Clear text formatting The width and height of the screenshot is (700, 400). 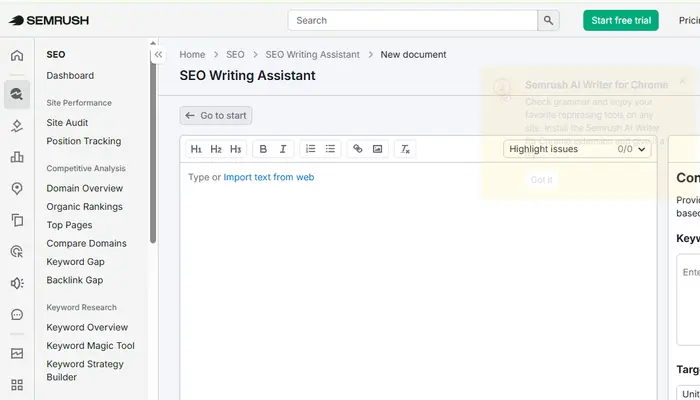[x=405, y=149]
